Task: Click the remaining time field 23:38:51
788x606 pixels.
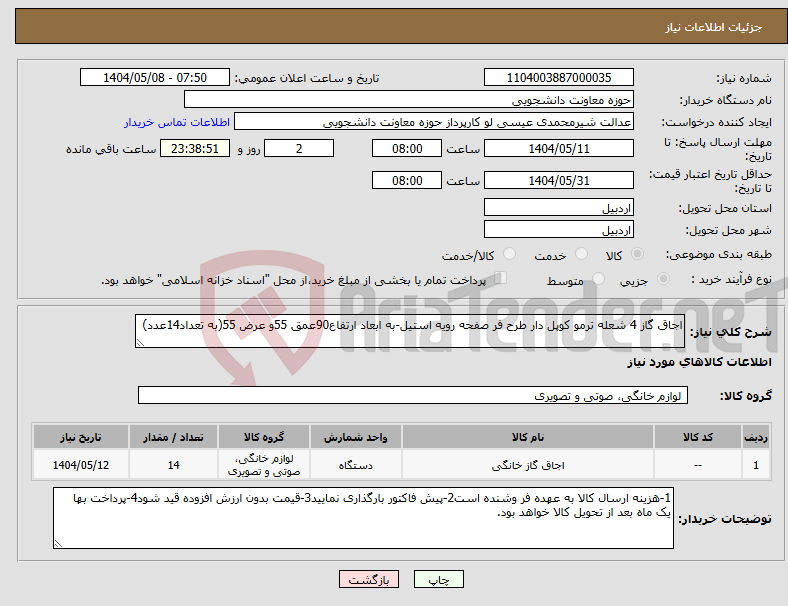Action: click(195, 148)
